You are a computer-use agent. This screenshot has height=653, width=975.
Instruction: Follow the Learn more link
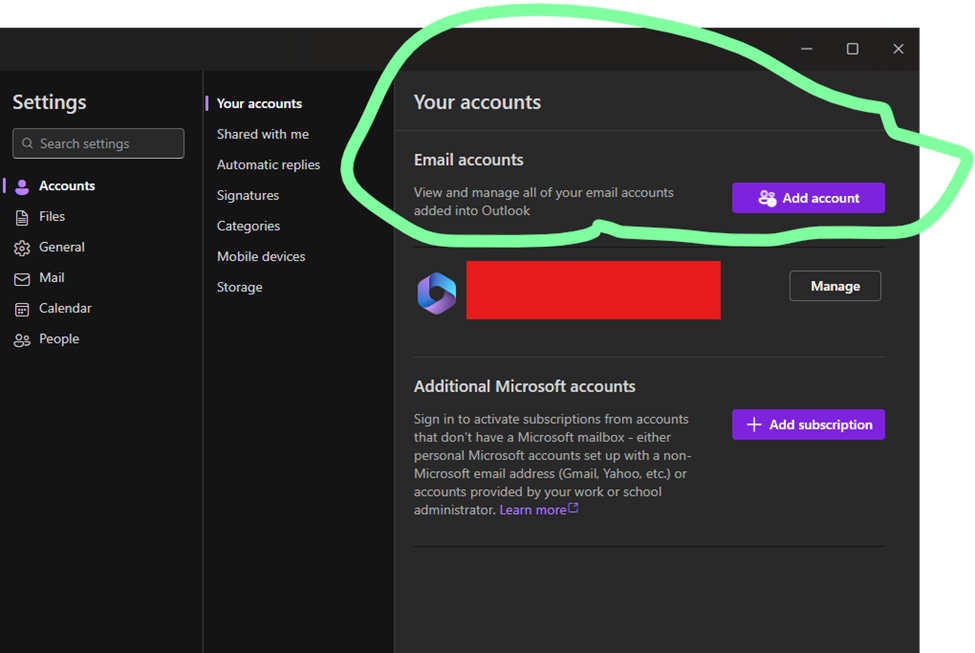click(x=533, y=510)
